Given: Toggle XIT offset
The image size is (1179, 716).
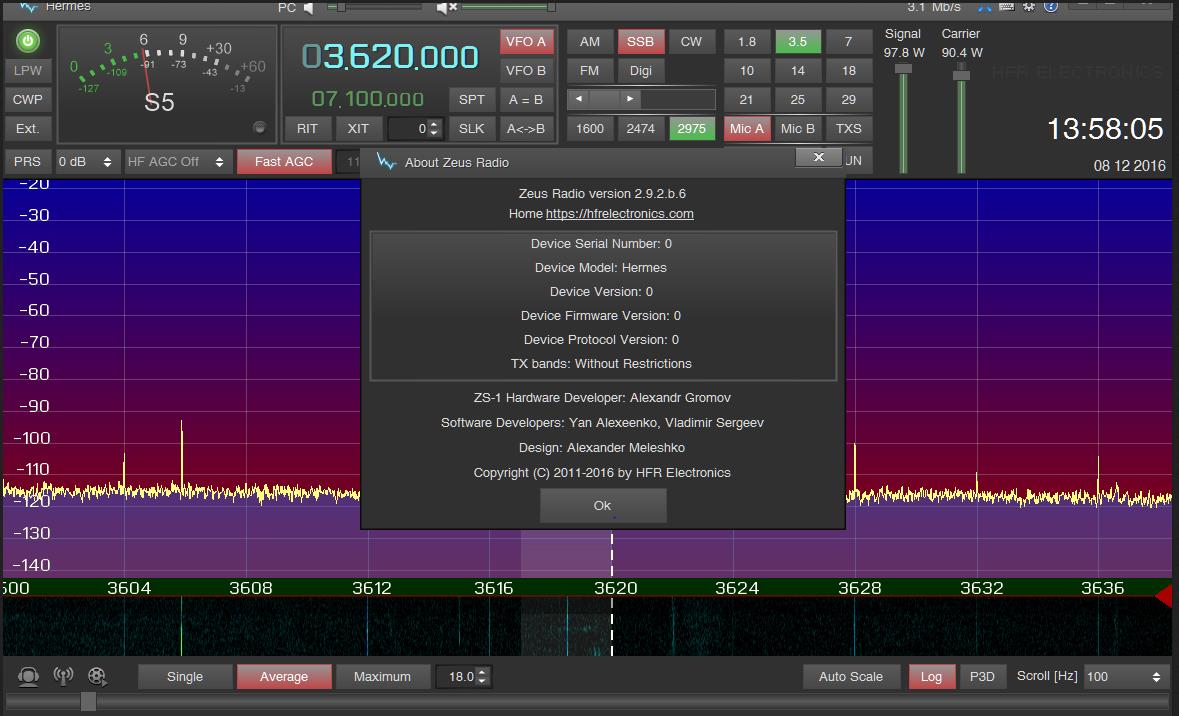Looking at the screenshot, I should [x=358, y=129].
